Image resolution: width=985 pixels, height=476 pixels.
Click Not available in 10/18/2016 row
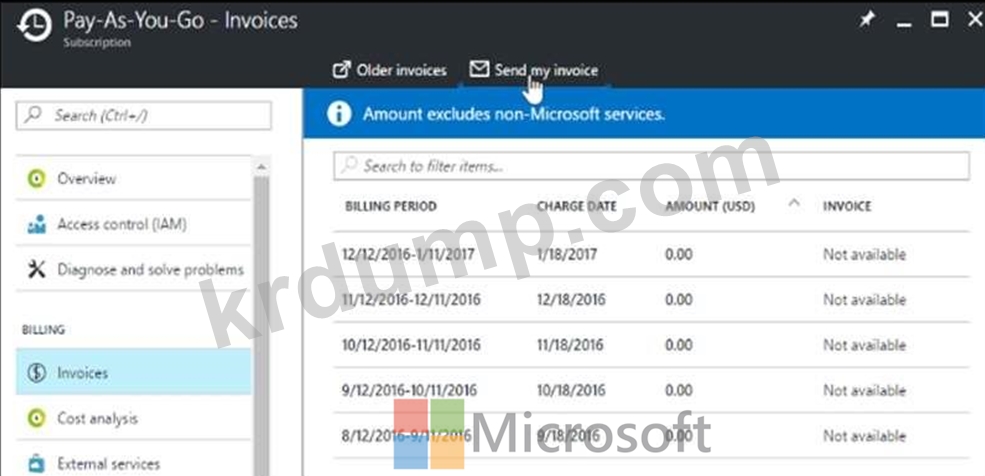(x=864, y=390)
